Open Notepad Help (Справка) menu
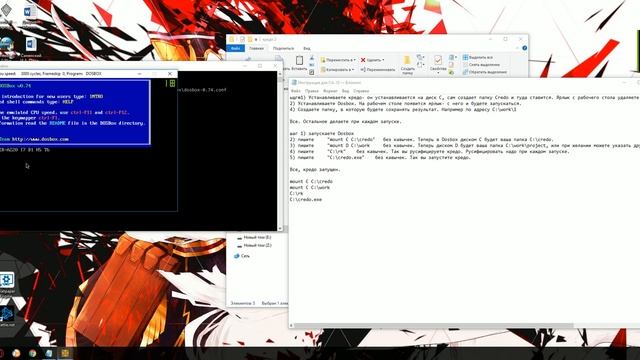The width and height of the screenshot is (640, 360). pyautogui.click(x=361, y=91)
